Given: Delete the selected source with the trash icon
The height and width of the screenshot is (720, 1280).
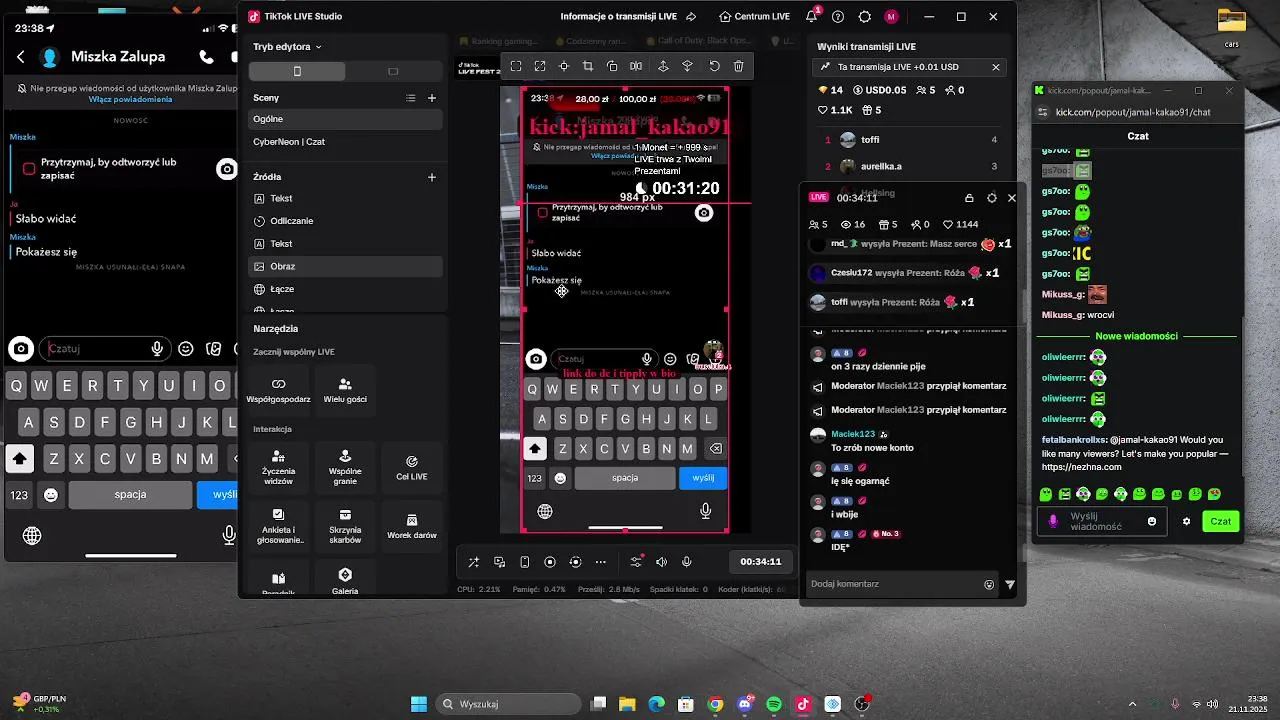Looking at the screenshot, I should 738,66.
